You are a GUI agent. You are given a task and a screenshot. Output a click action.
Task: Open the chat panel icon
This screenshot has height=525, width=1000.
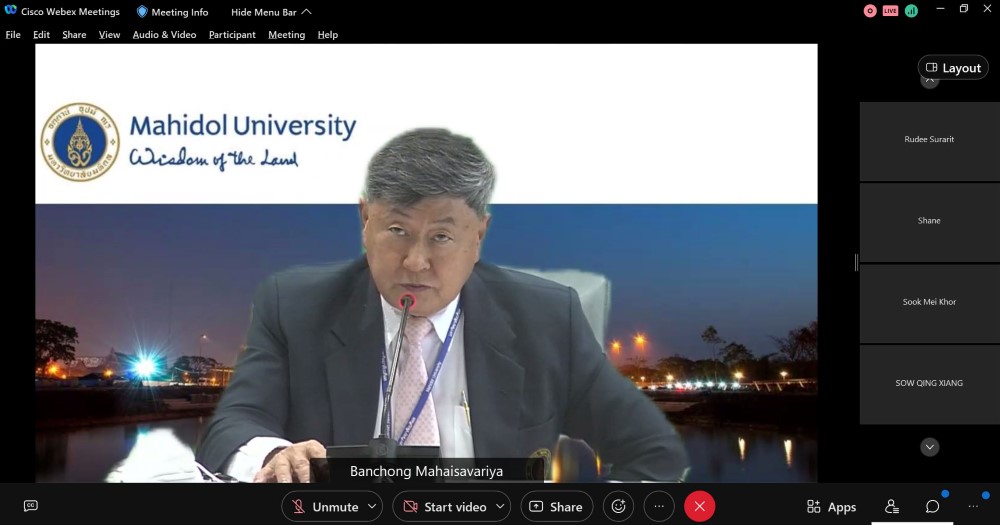tap(932, 507)
